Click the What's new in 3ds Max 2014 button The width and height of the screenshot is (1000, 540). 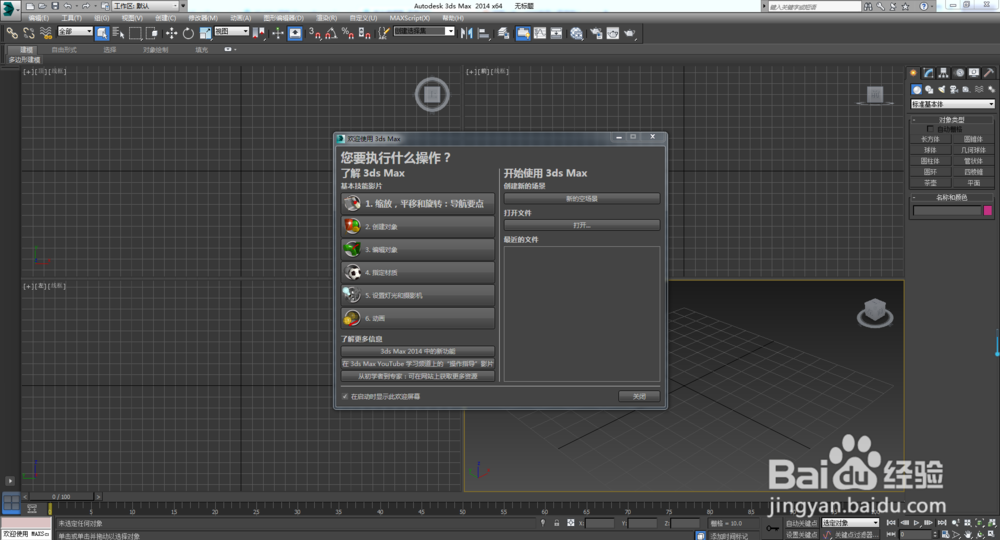[418, 351]
